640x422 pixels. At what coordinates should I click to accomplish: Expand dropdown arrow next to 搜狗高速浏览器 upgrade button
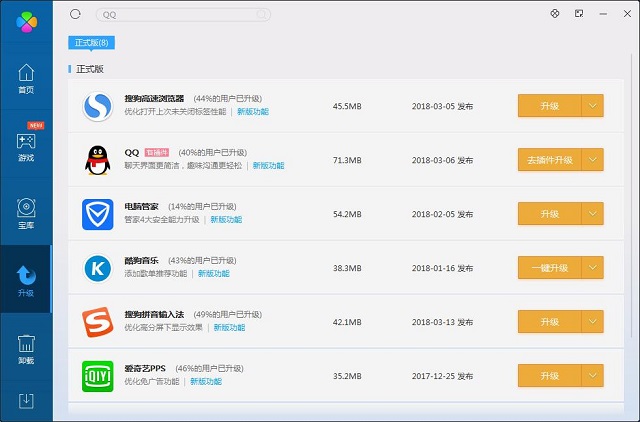(x=592, y=106)
